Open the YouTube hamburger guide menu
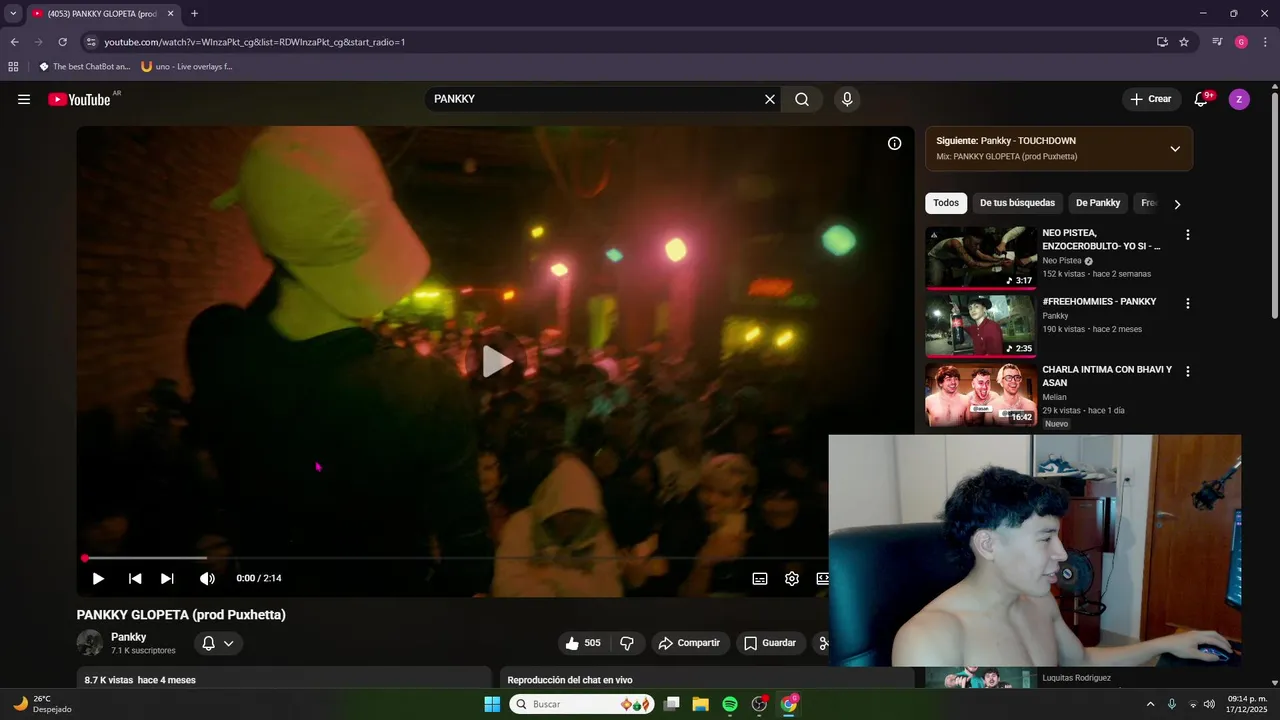Image resolution: width=1280 pixels, height=720 pixels. (x=24, y=99)
